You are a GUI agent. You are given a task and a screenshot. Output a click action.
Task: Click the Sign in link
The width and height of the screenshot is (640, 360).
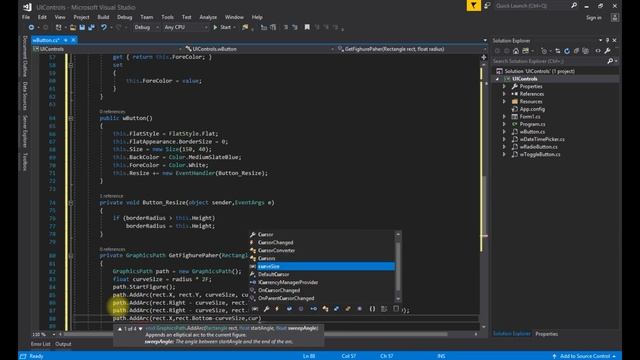594,18
